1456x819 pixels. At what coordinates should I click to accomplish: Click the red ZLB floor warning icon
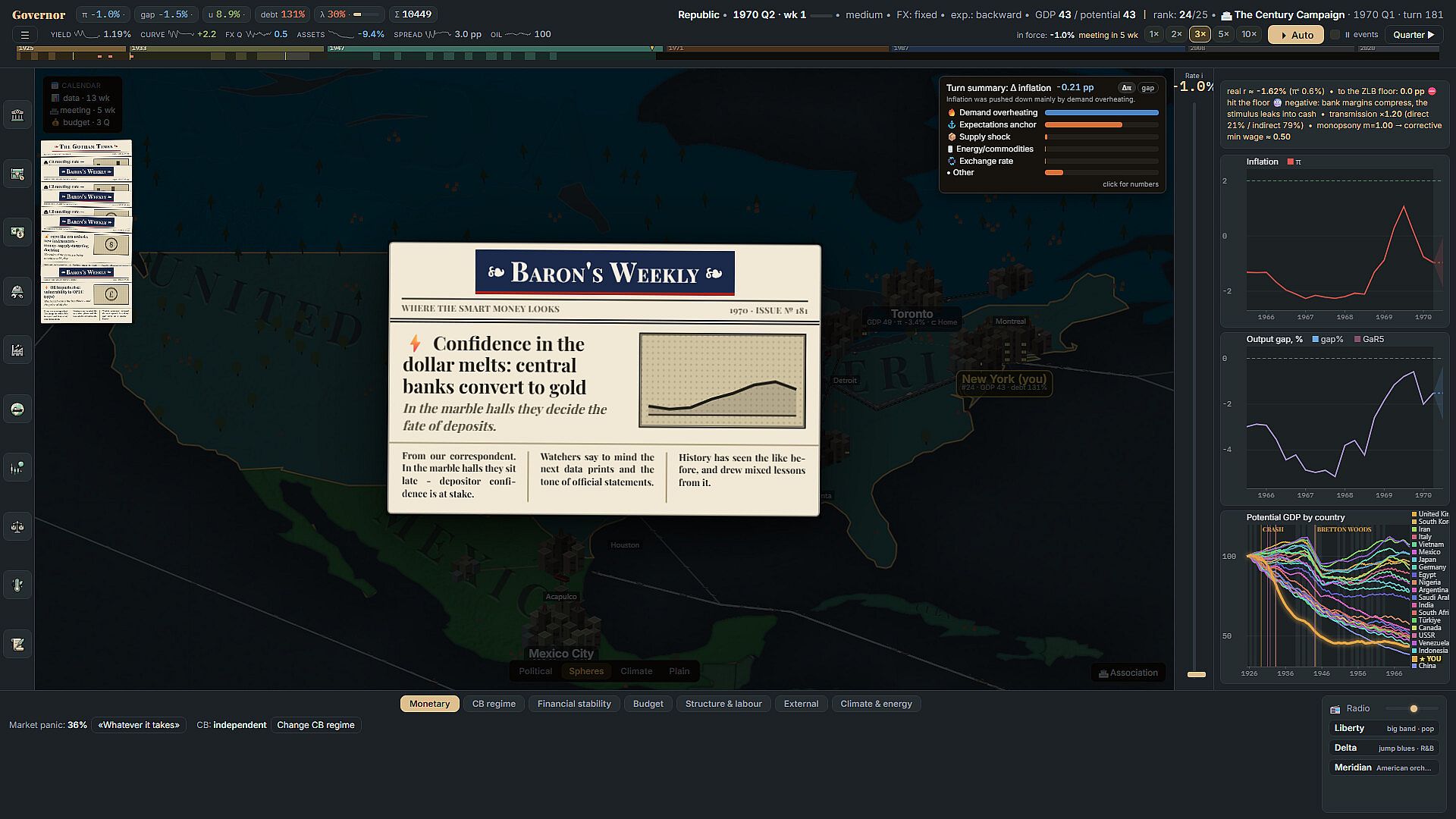[x=1432, y=91]
